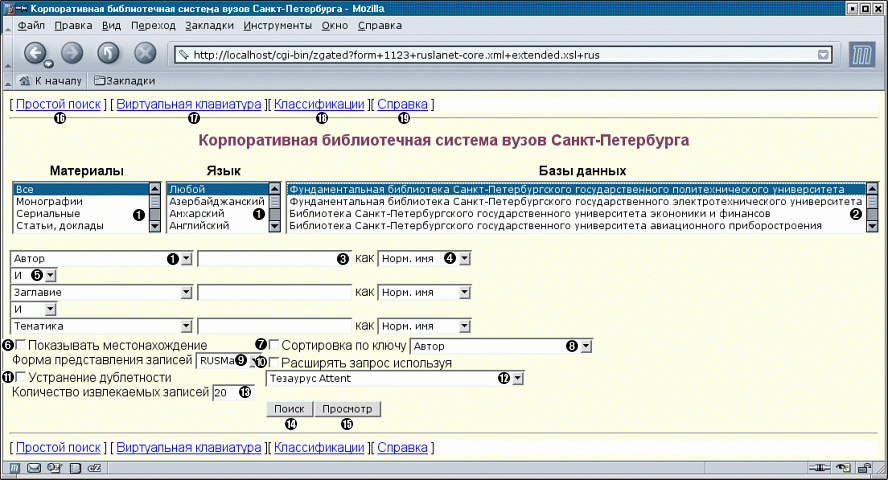The image size is (888, 480).
Task: Open the 'Закладки' menu in menu bar
Action: pos(210,25)
